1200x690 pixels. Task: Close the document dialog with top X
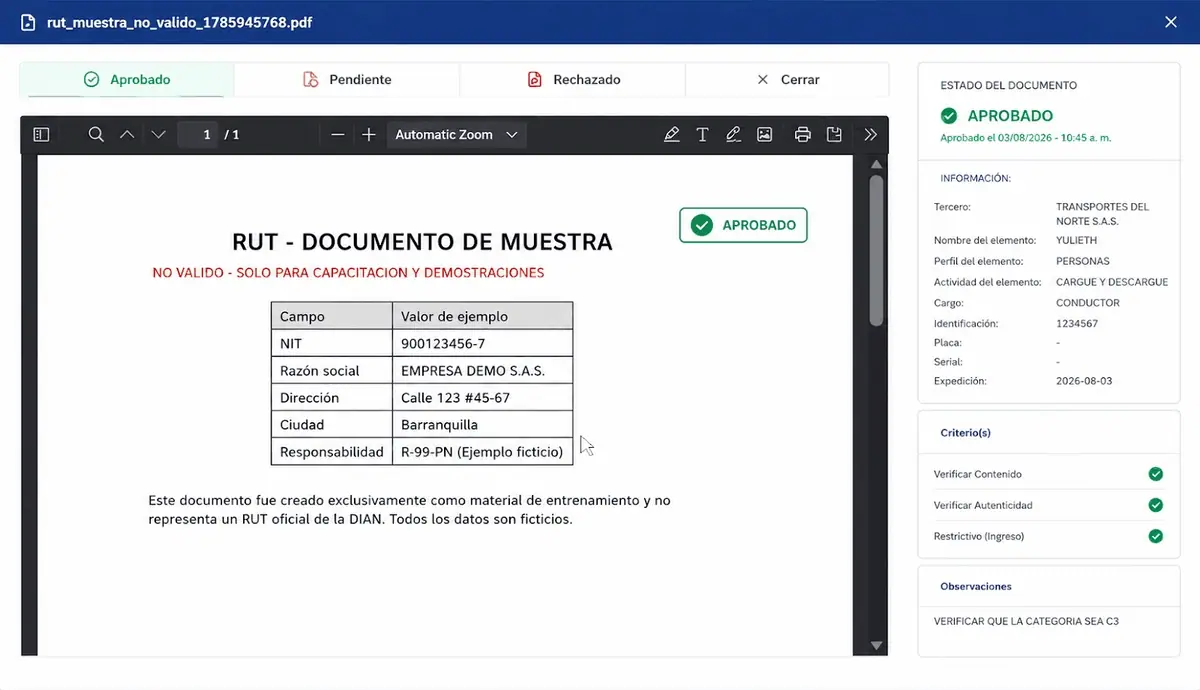pos(1171,22)
